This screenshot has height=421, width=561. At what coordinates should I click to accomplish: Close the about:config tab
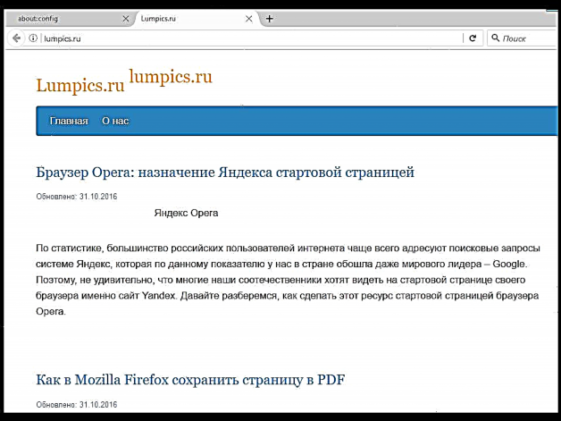click(126, 19)
